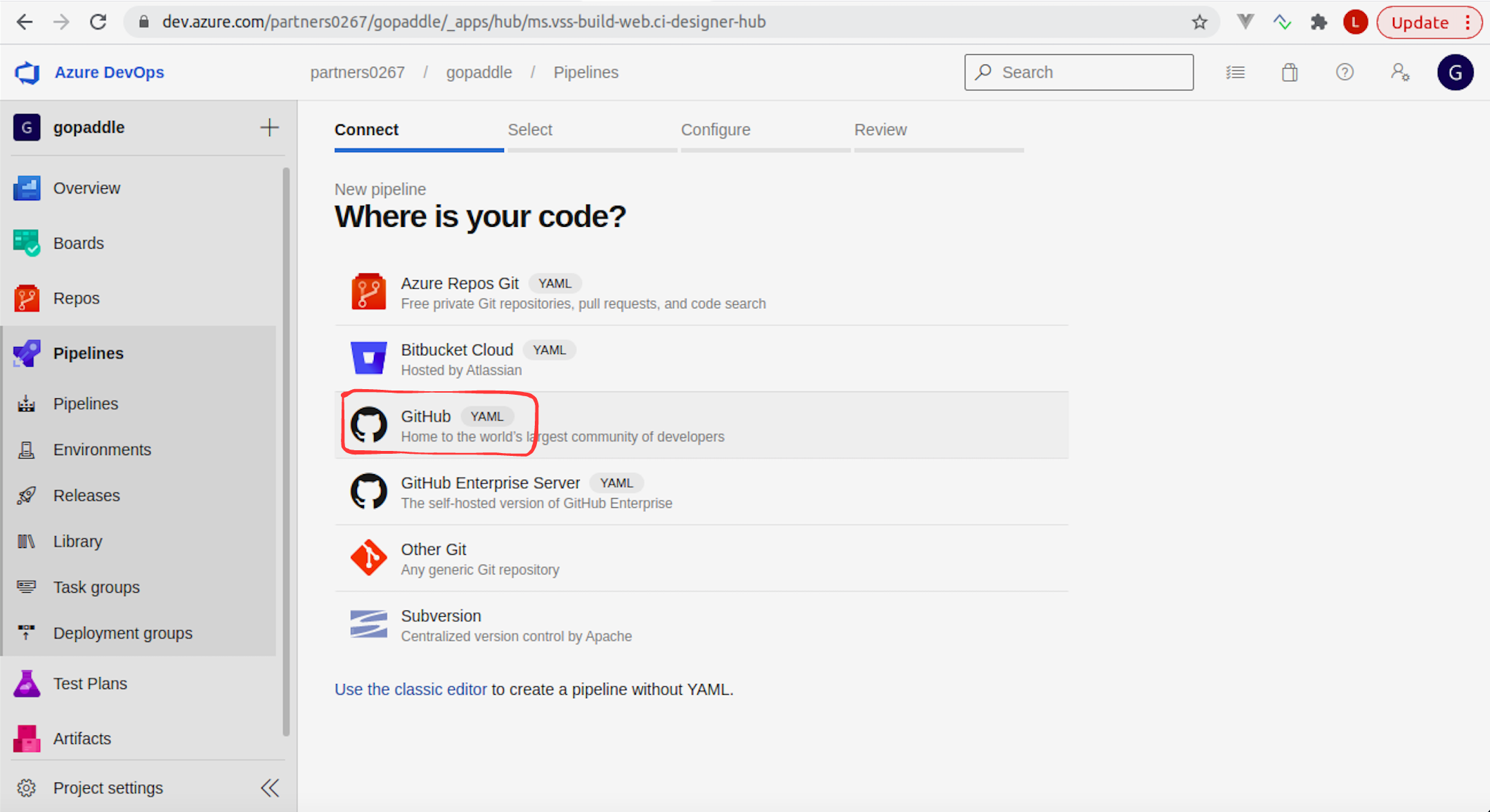Screen dimensions: 1490x812
Task: Open the browser Extensions puzzle icon
Action: tap(1319, 22)
